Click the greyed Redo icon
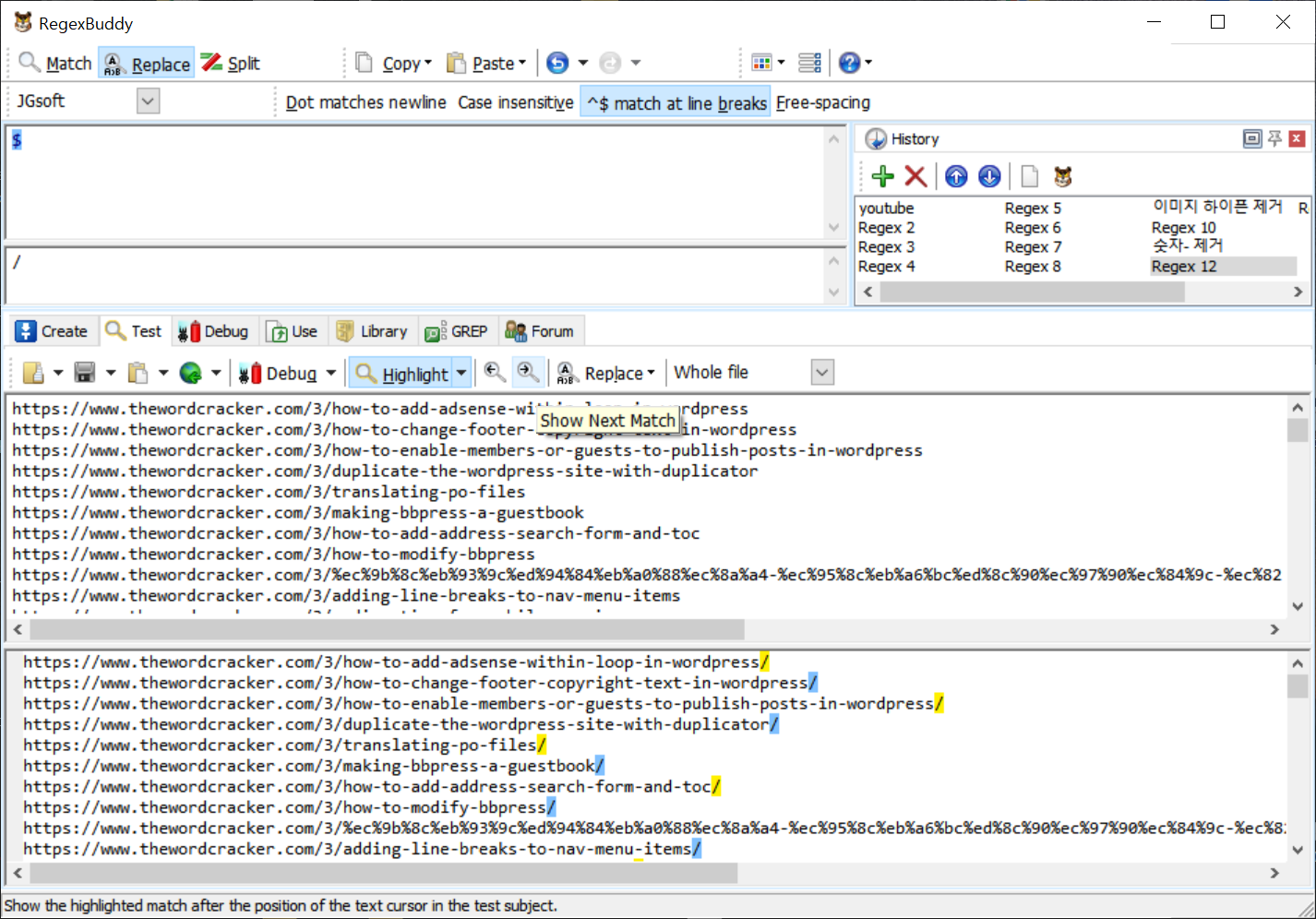The image size is (1316, 919). point(610,63)
